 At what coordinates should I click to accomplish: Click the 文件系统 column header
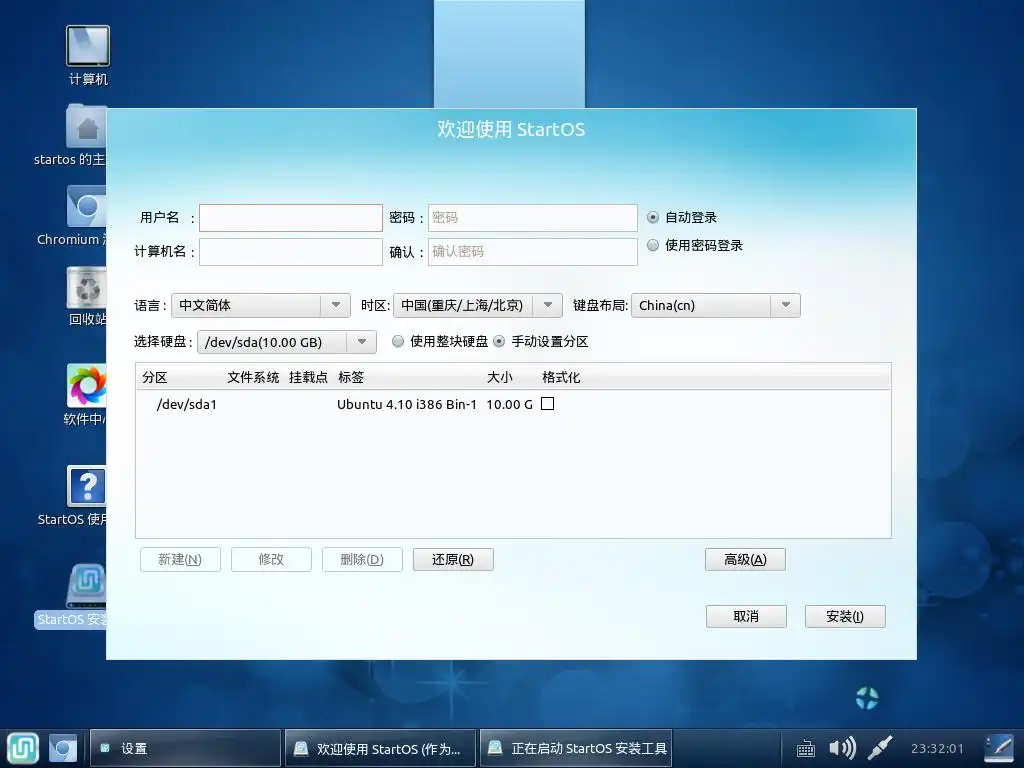[x=253, y=377]
